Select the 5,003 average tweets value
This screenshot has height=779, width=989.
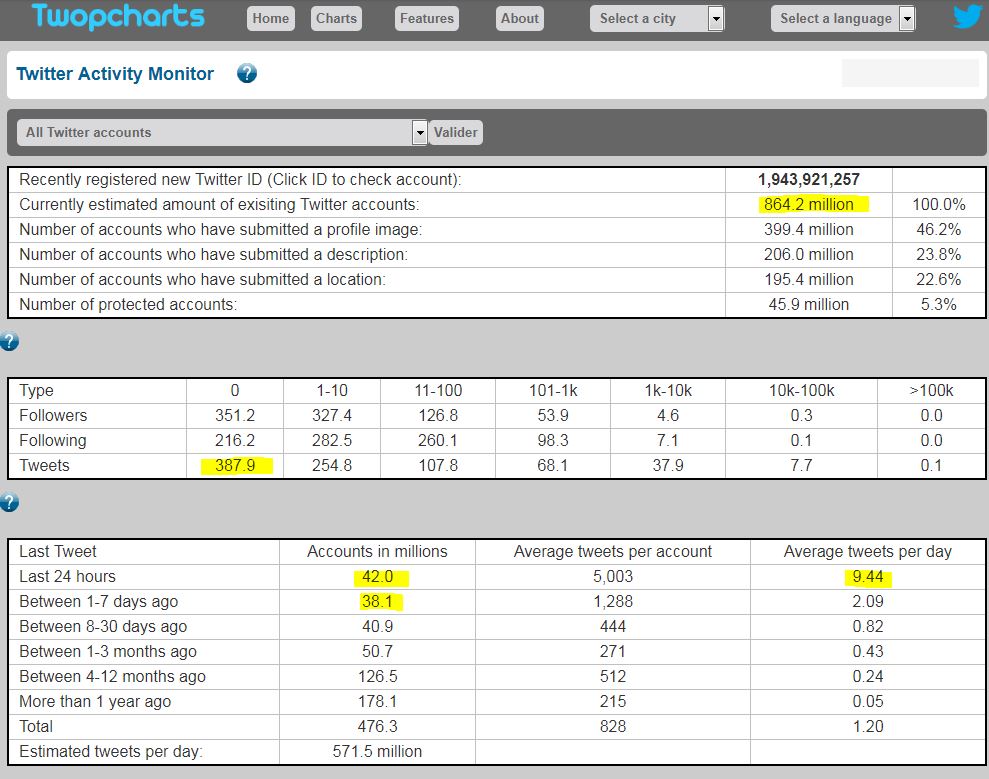(x=612, y=577)
